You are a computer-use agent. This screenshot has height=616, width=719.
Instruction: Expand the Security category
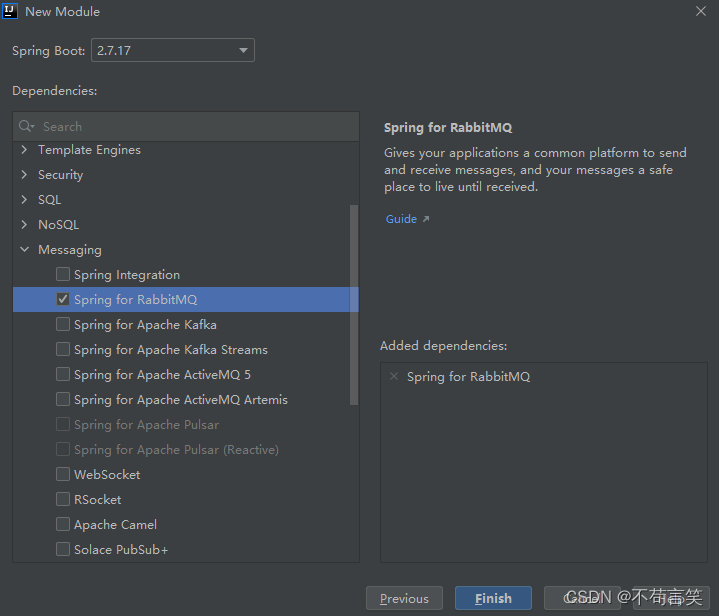tap(24, 175)
